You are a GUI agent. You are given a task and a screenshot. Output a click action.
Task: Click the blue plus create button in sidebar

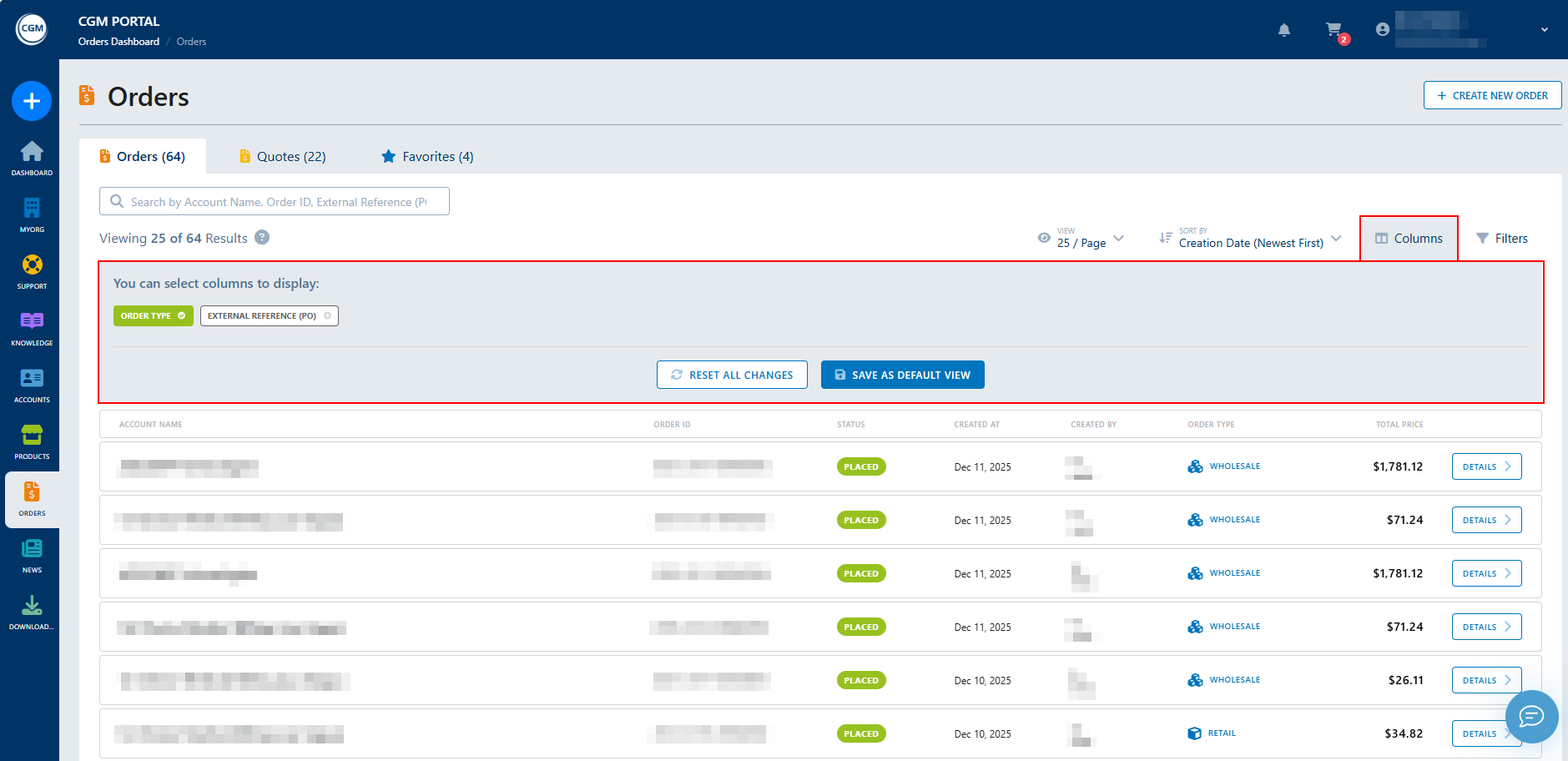pos(32,101)
